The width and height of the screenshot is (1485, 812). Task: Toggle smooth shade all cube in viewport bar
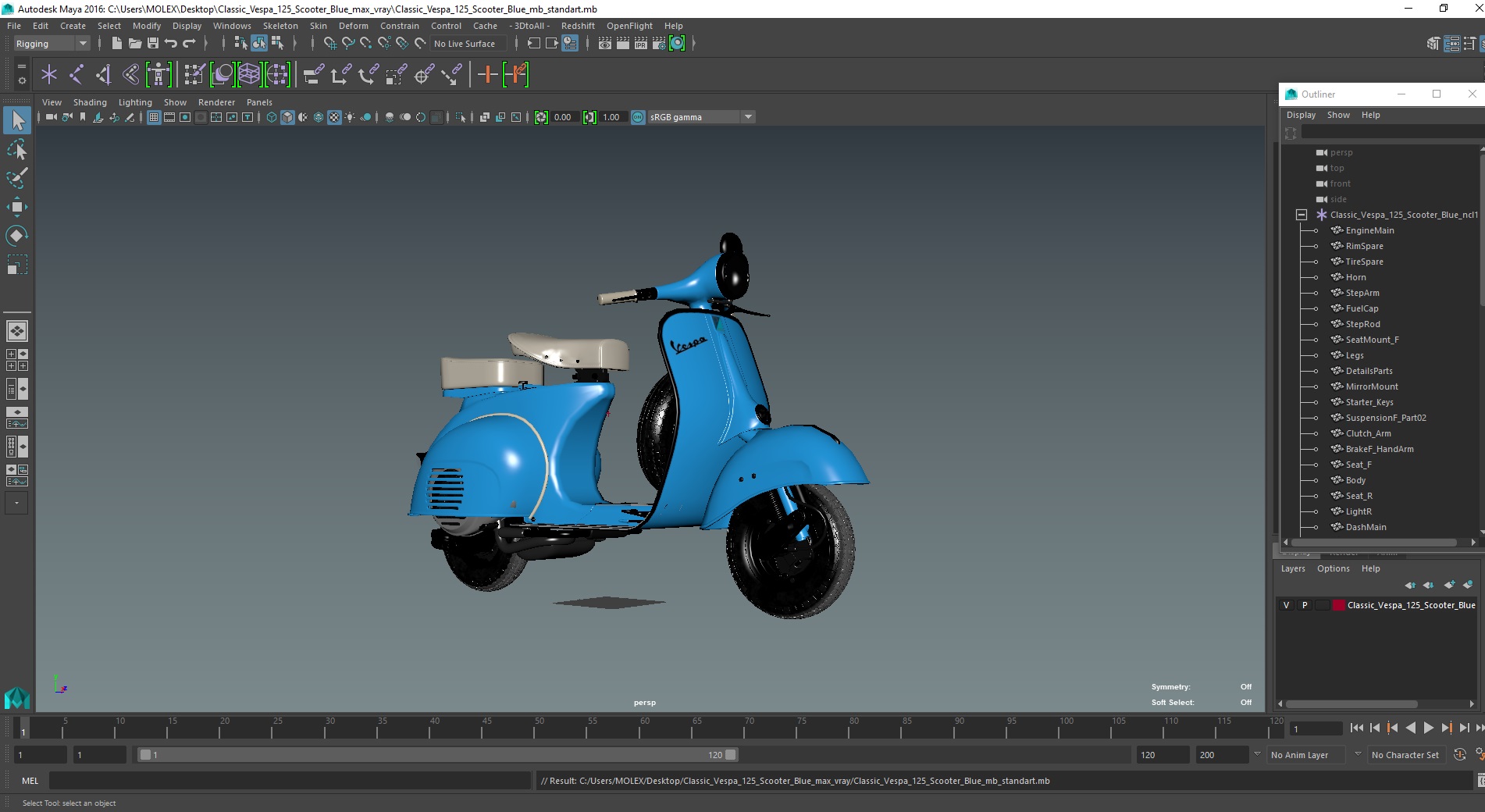[x=287, y=117]
